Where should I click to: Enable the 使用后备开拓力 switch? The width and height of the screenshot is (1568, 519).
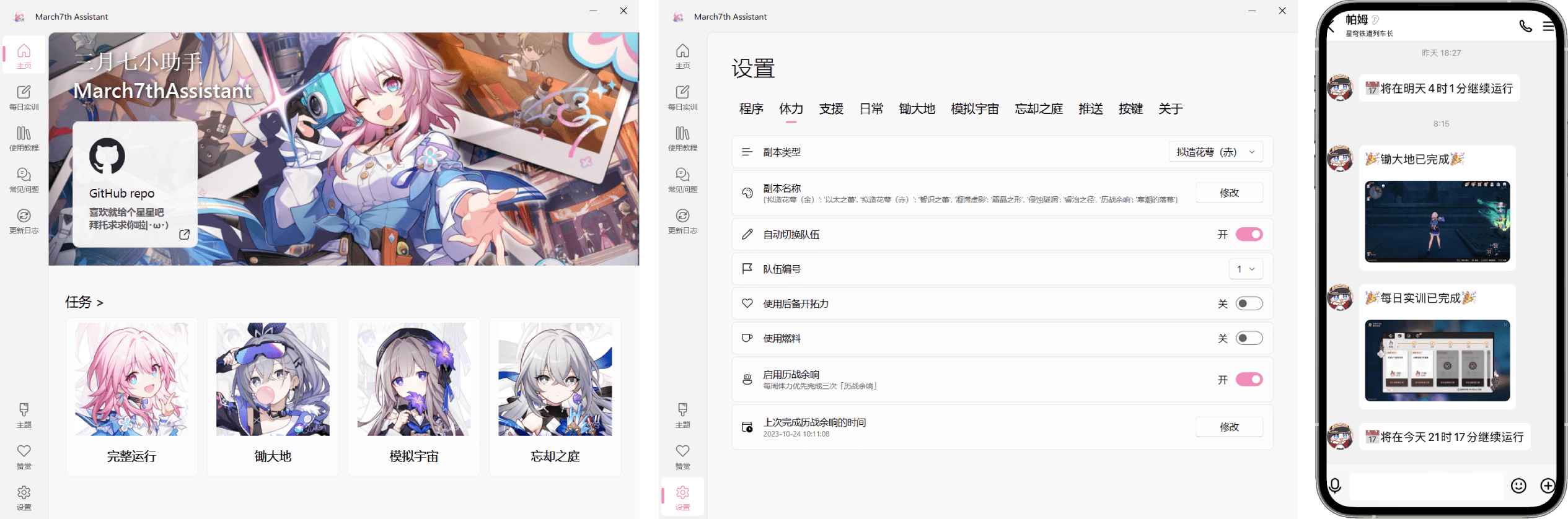tap(1248, 303)
